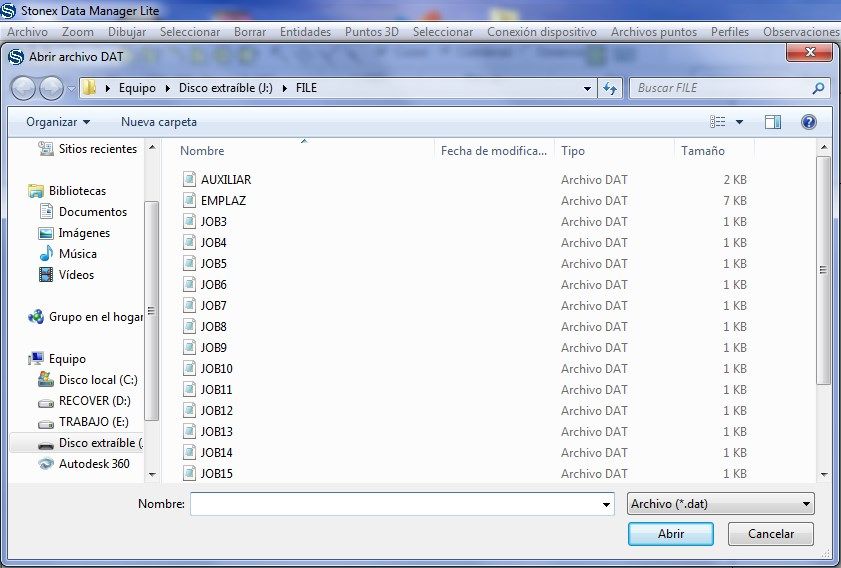Open help with the question mark icon
841x568 pixels.
[809, 122]
